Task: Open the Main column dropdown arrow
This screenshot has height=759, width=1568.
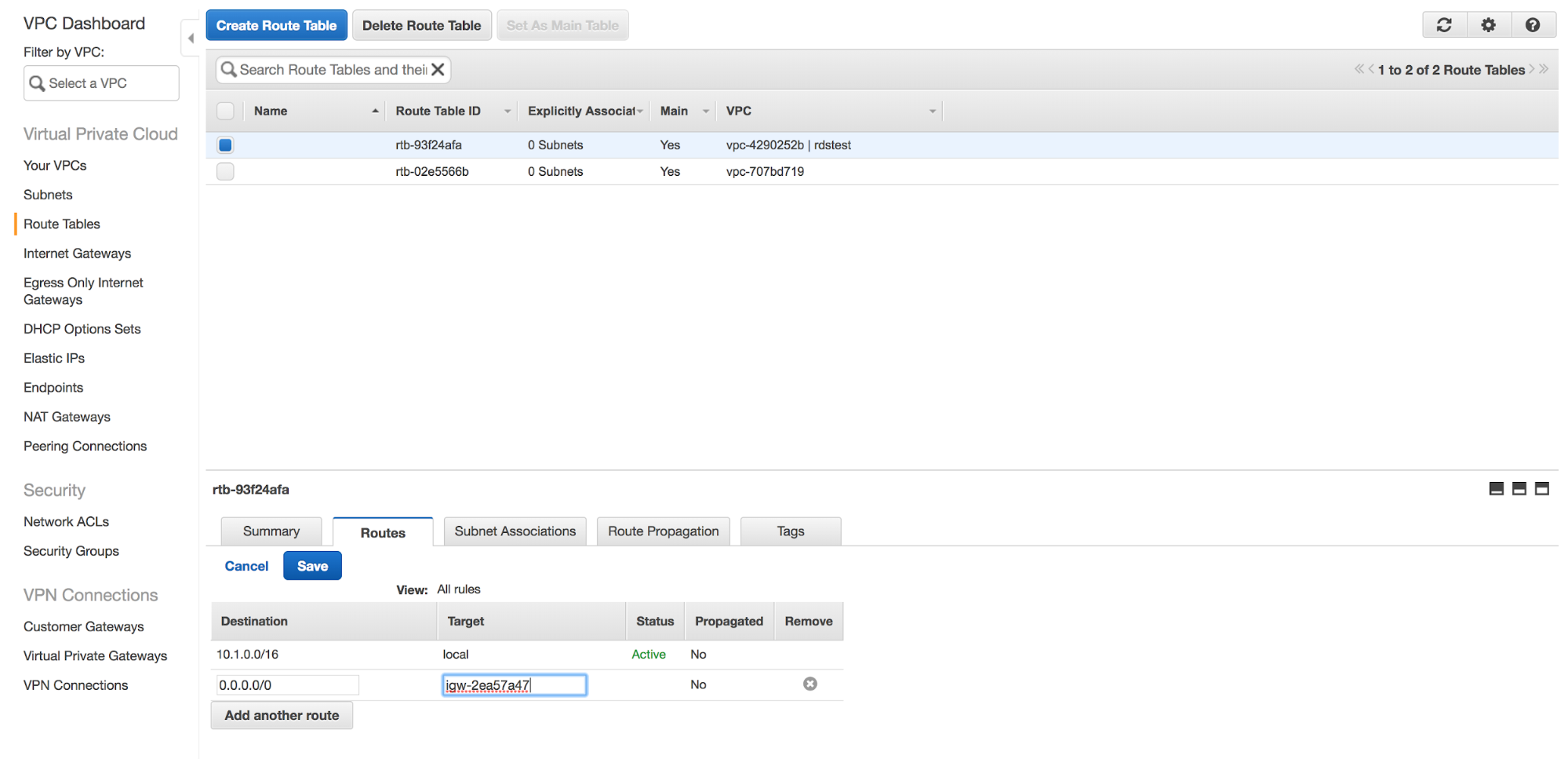Action: (705, 111)
